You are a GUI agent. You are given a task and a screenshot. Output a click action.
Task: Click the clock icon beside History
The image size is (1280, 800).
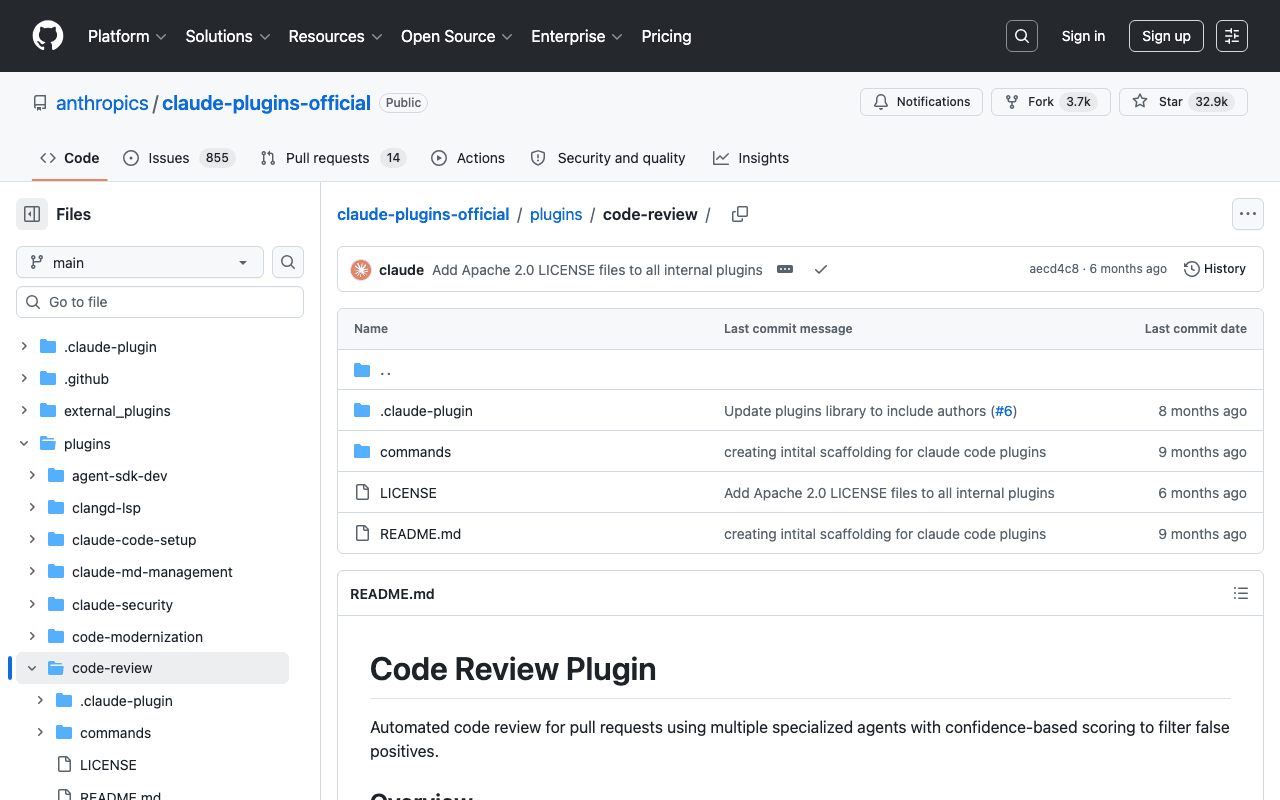(x=1192, y=269)
